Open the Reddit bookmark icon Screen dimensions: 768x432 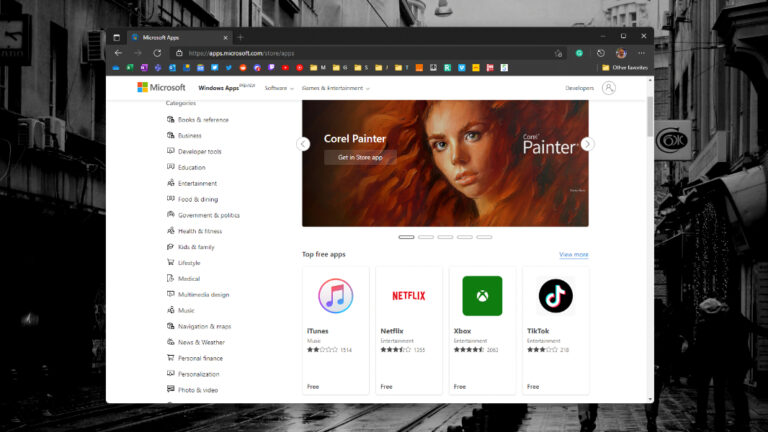tap(243, 68)
